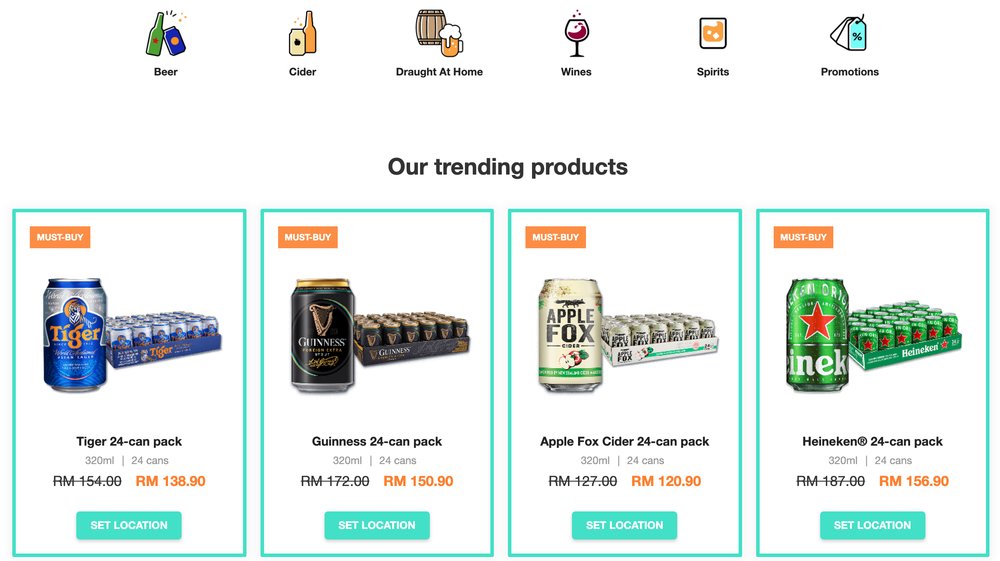Open the Spirits glass icon
This screenshot has width=1000, height=561.
click(713, 34)
